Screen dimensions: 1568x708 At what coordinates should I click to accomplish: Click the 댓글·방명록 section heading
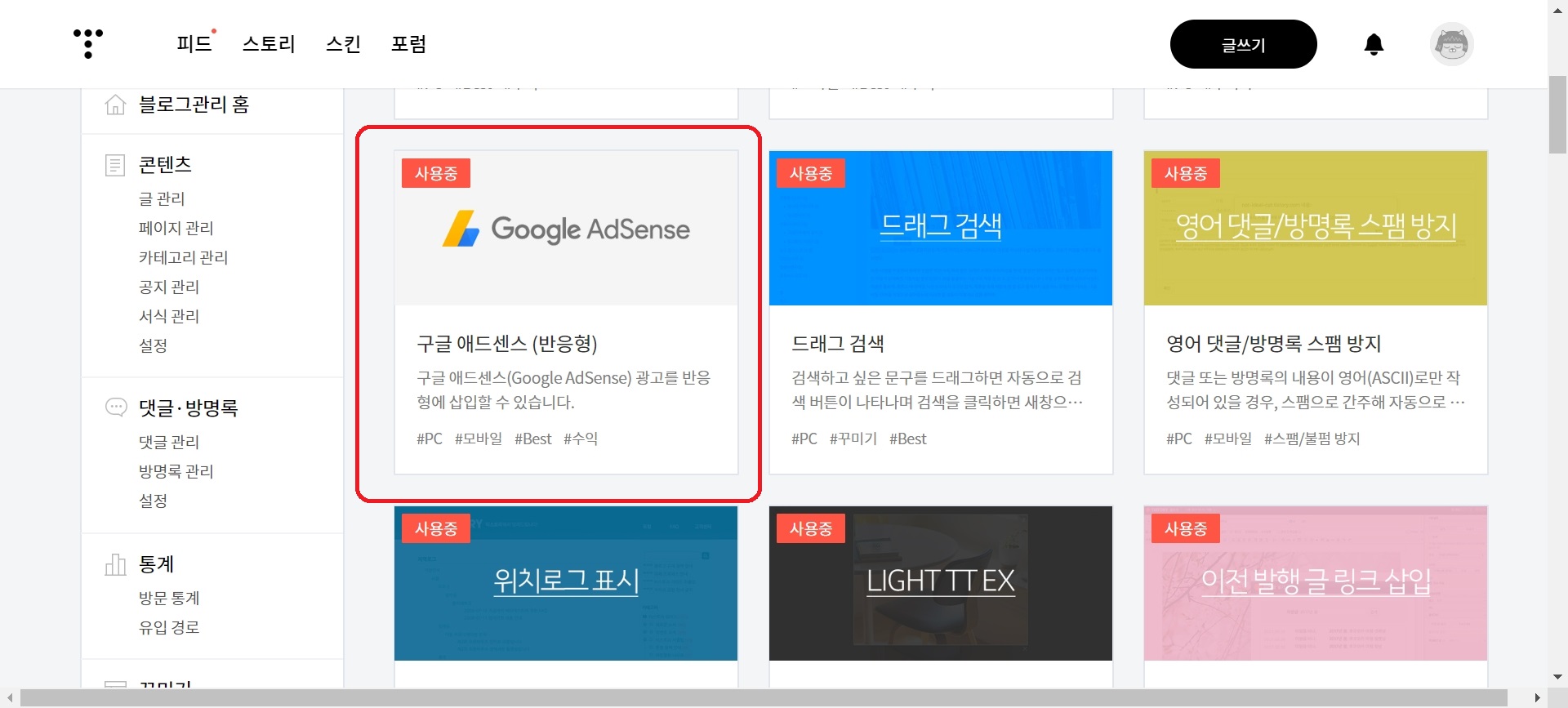[188, 407]
